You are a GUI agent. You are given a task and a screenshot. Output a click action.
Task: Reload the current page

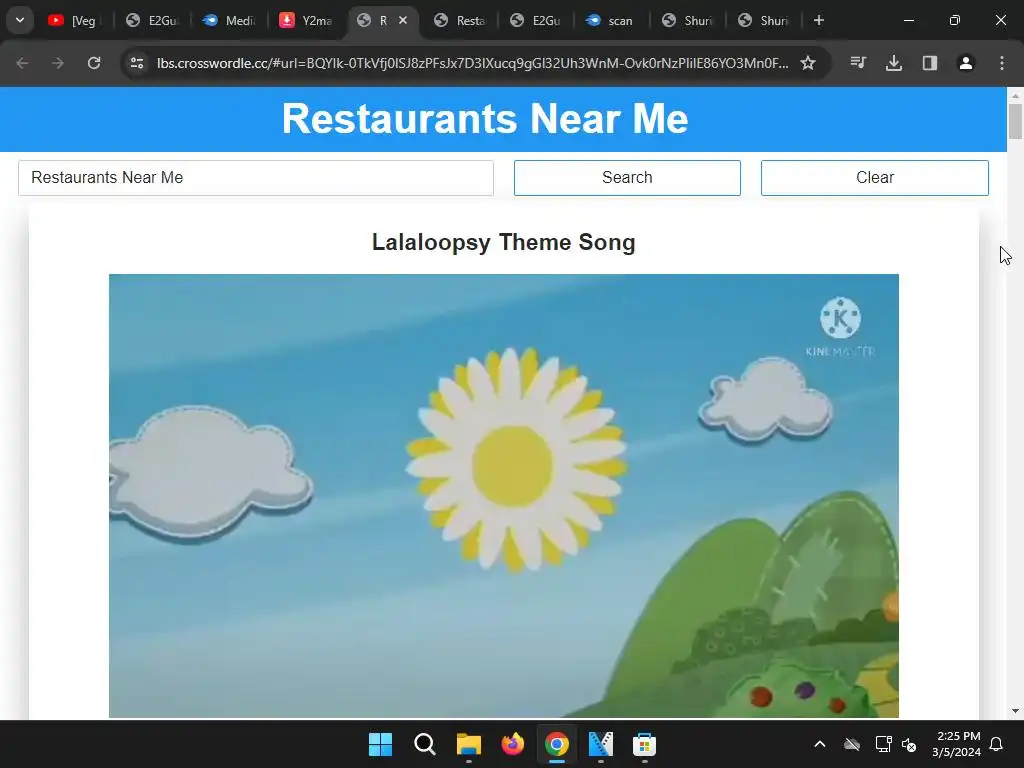click(x=94, y=63)
